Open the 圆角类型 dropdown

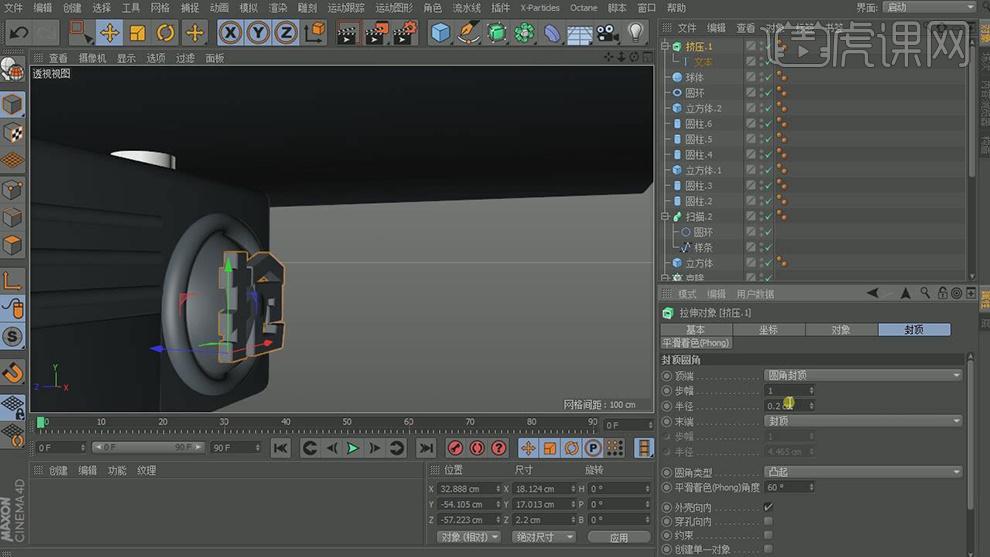coord(863,472)
